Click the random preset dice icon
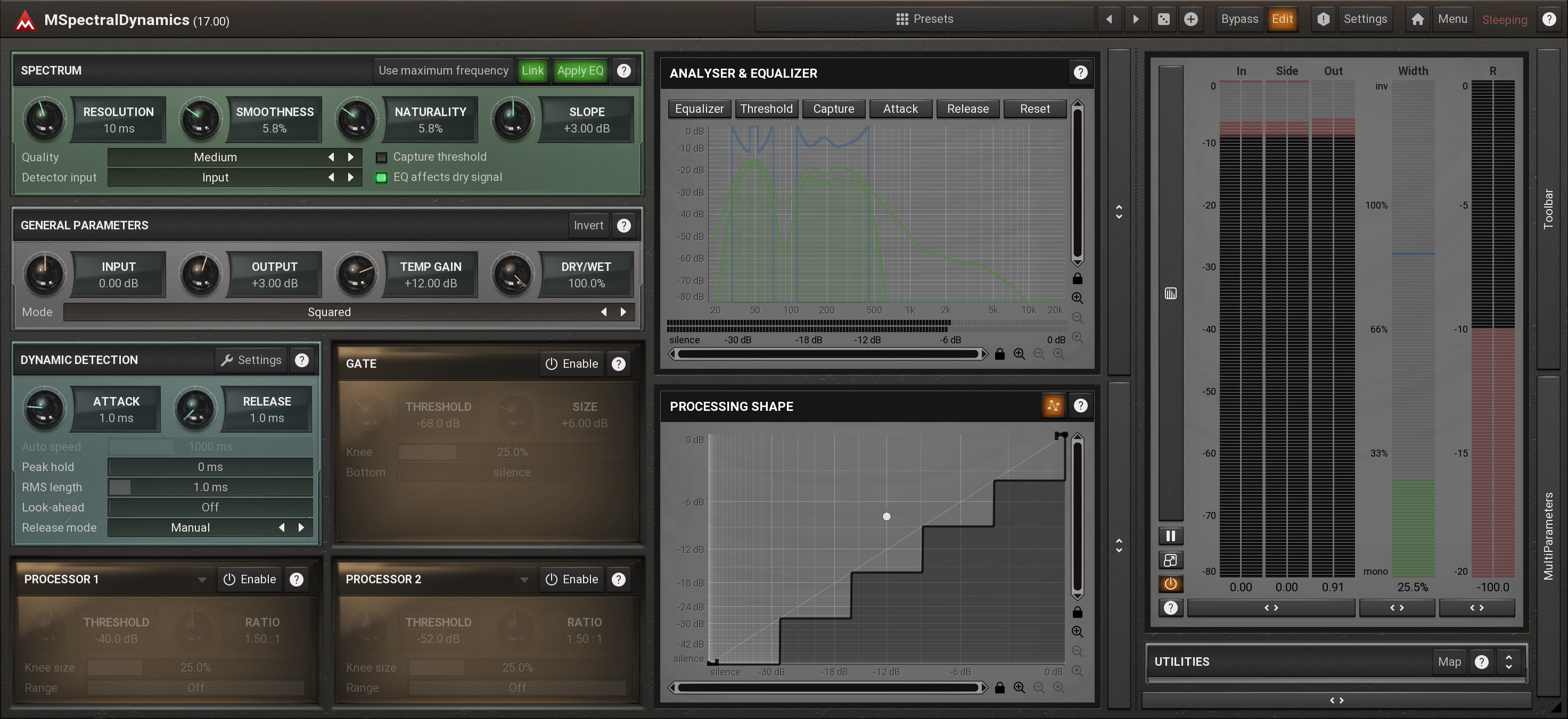This screenshot has width=1568, height=719. pos(1163,20)
